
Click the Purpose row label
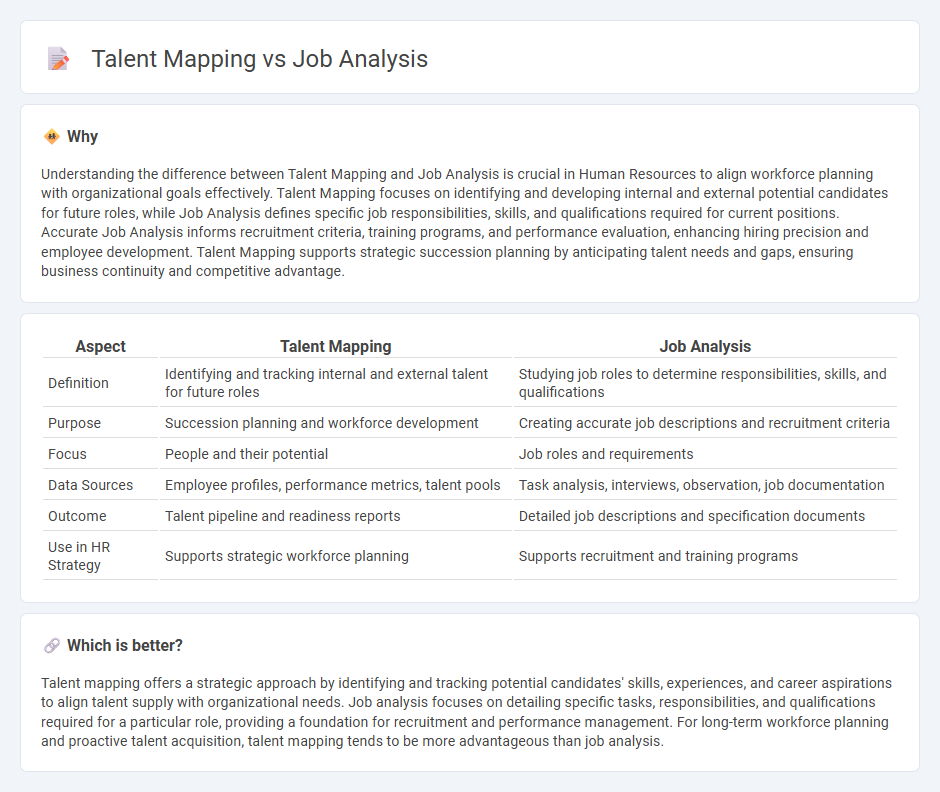click(x=74, y=423)
